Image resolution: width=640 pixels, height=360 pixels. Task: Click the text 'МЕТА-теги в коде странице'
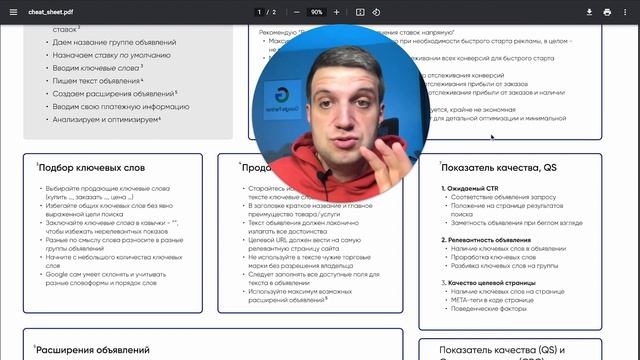(492, 300)
